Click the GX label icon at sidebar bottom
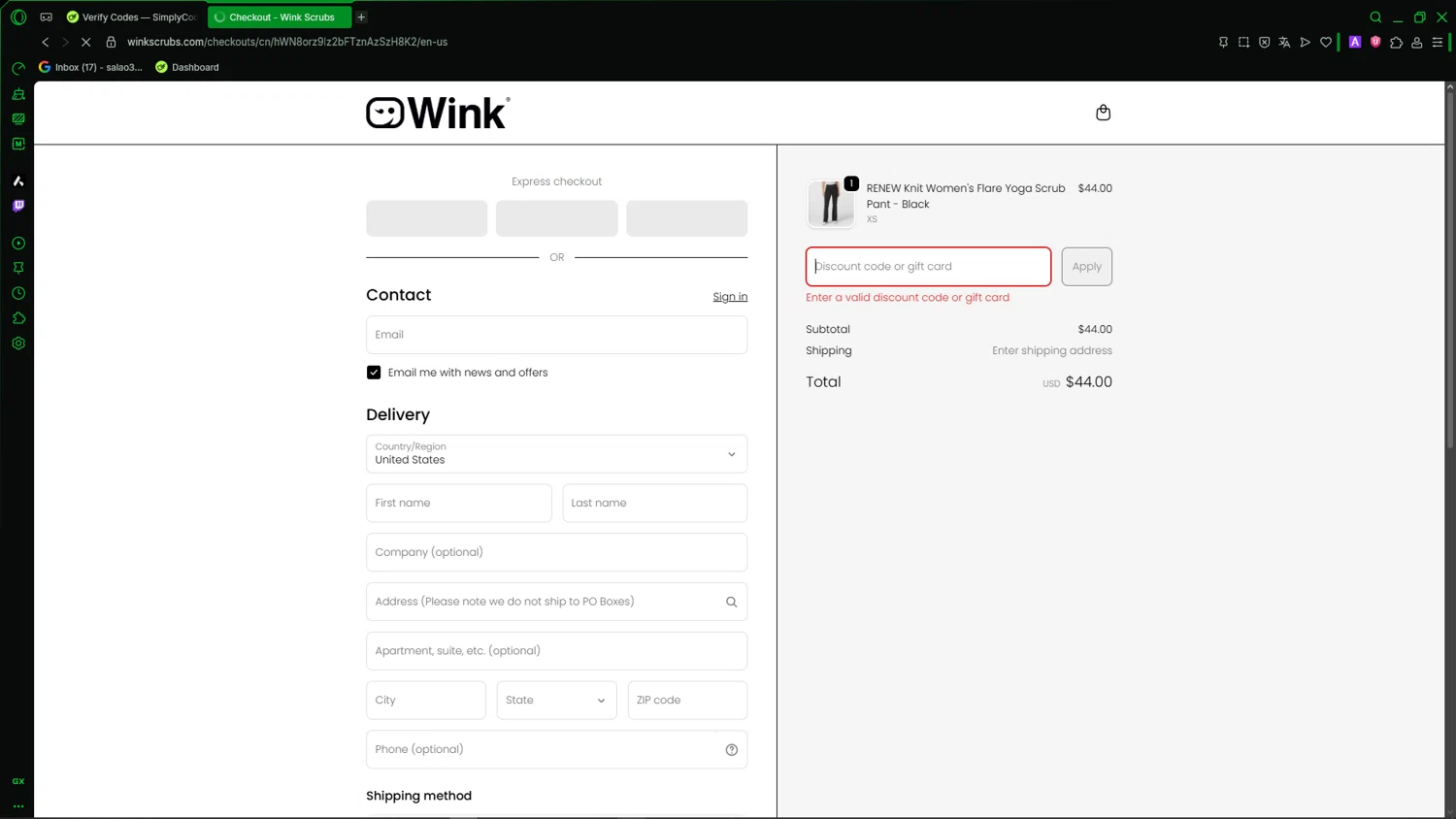Screen dimensions: 1456x819 click(x=18, y=781)
